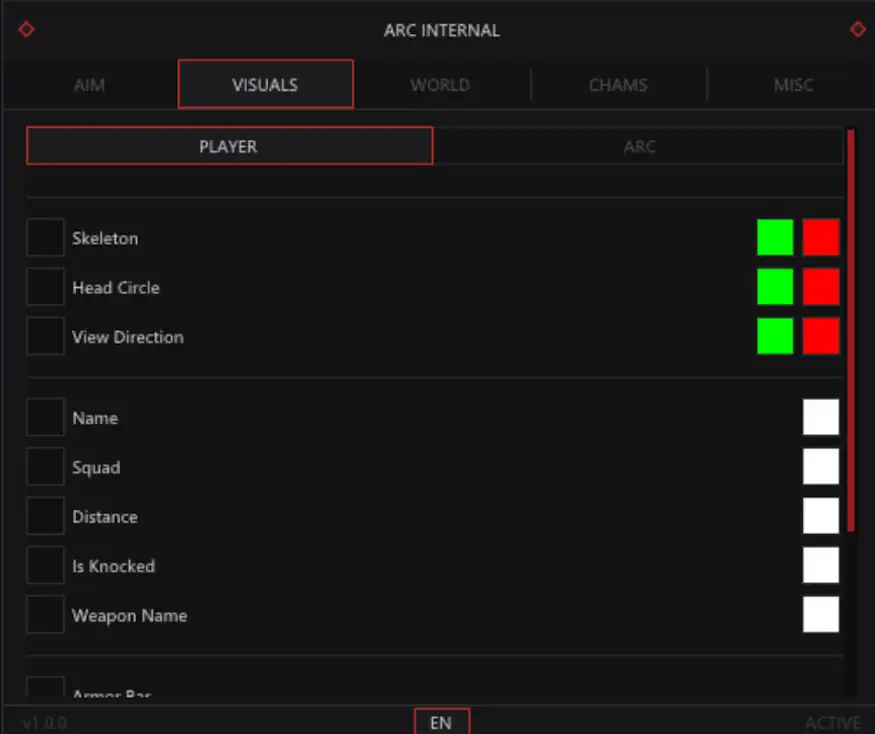
Task: Select the CHAMS tab
Action: point(618,85)
